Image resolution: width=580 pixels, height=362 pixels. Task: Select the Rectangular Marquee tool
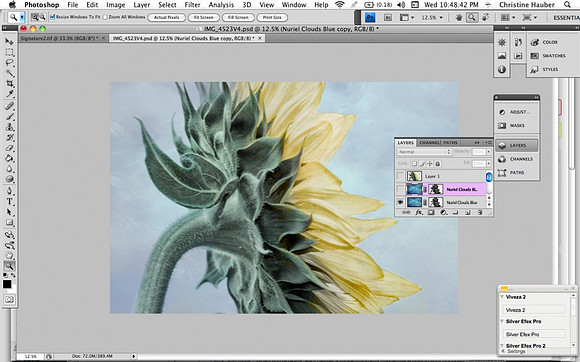9,53
